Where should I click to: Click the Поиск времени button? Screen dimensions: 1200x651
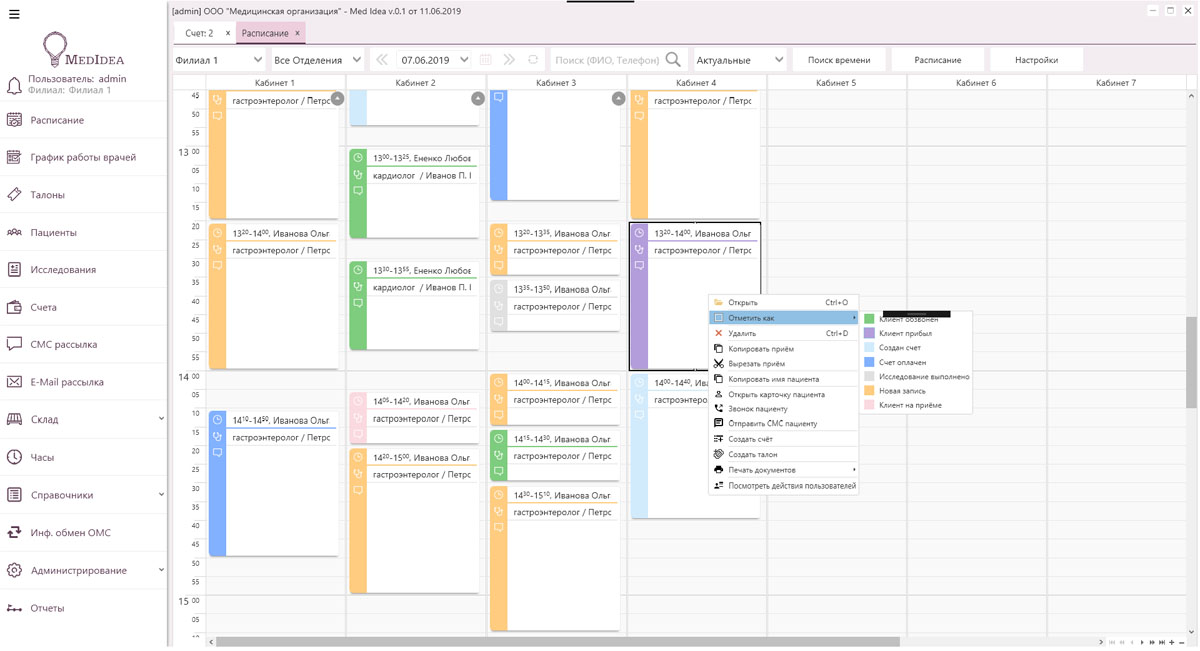pos(838,60)
